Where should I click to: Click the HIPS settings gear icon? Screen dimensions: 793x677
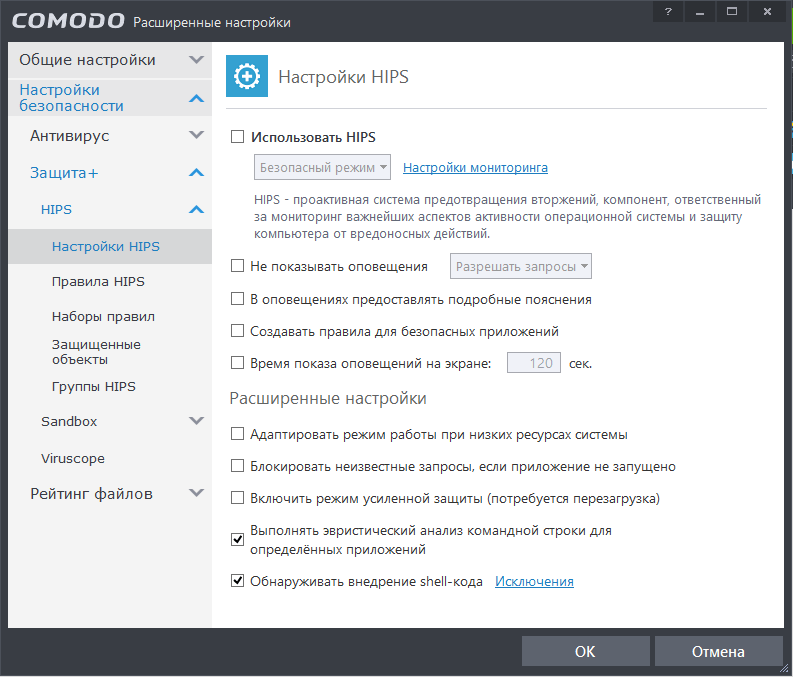247,76
